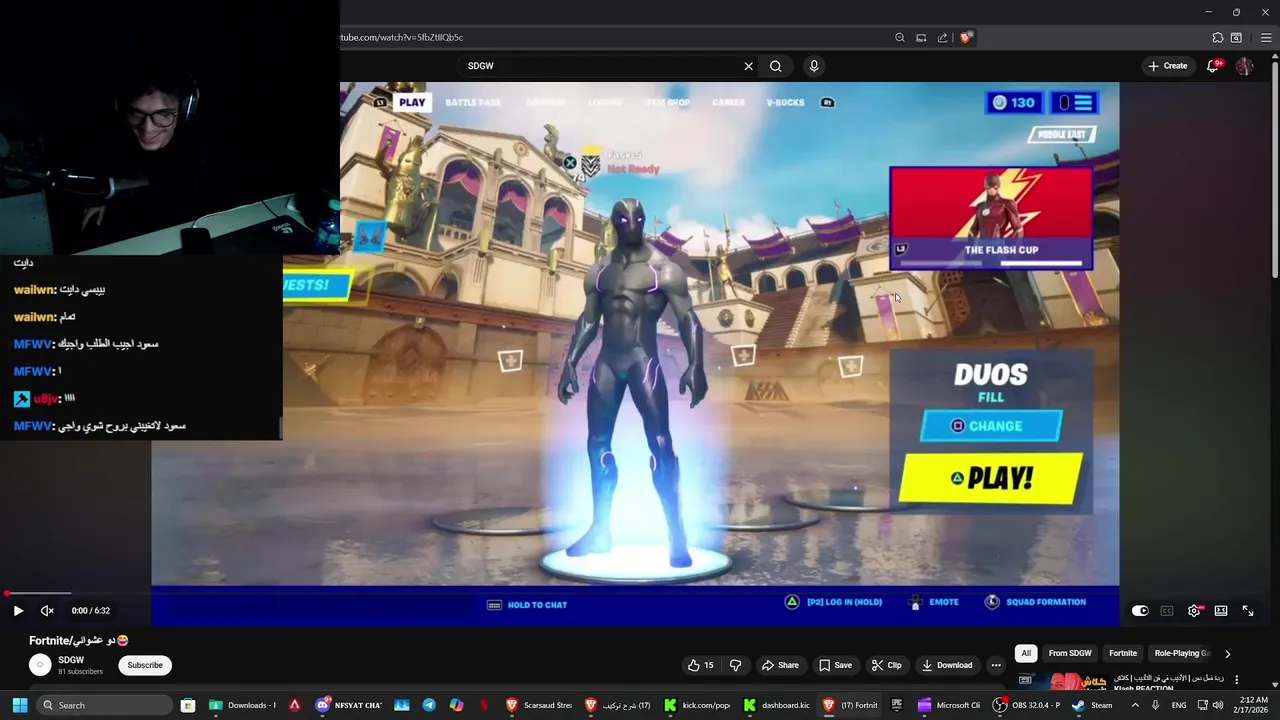Open Netflix taskbar icon
Screen dimensions: 1280x720
tap(484, 705)
